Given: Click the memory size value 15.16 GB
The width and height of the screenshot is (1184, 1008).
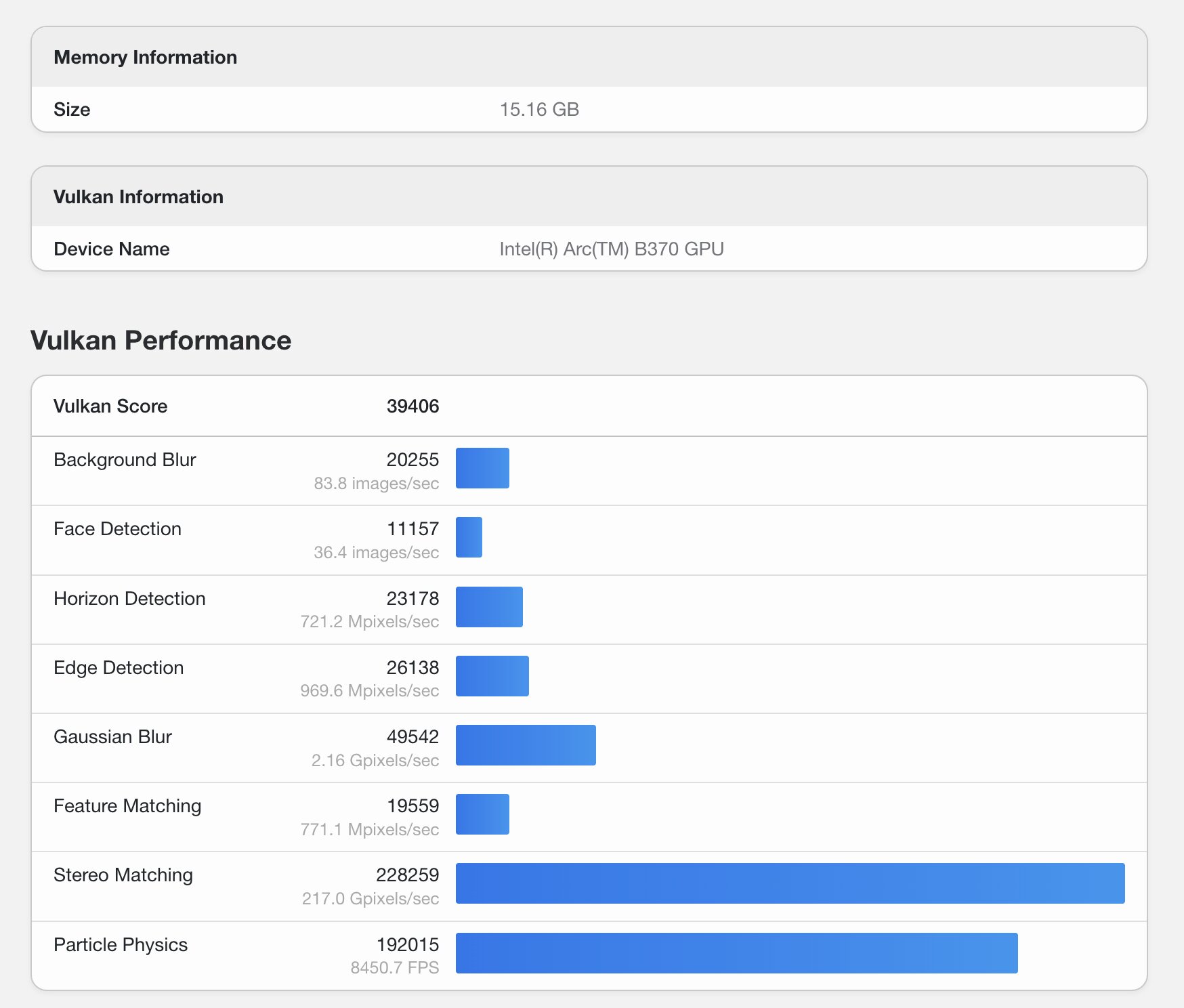Looking at the screenshot, I should coord(539,110).
